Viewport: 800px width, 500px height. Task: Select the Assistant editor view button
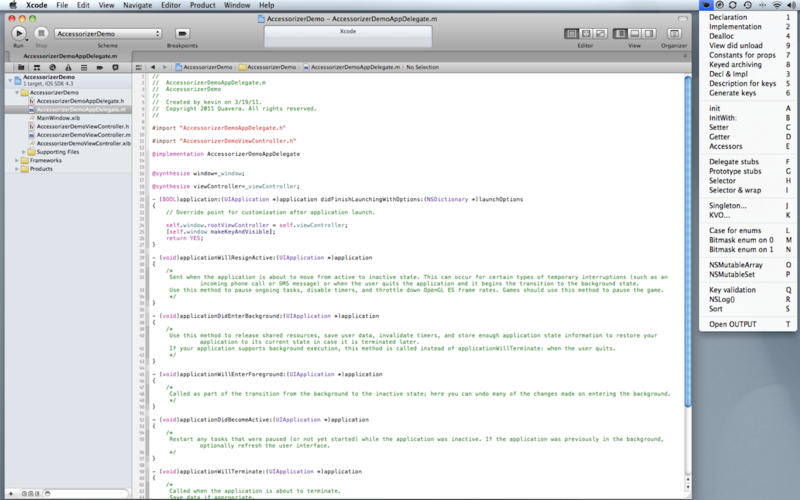point(586,33)
